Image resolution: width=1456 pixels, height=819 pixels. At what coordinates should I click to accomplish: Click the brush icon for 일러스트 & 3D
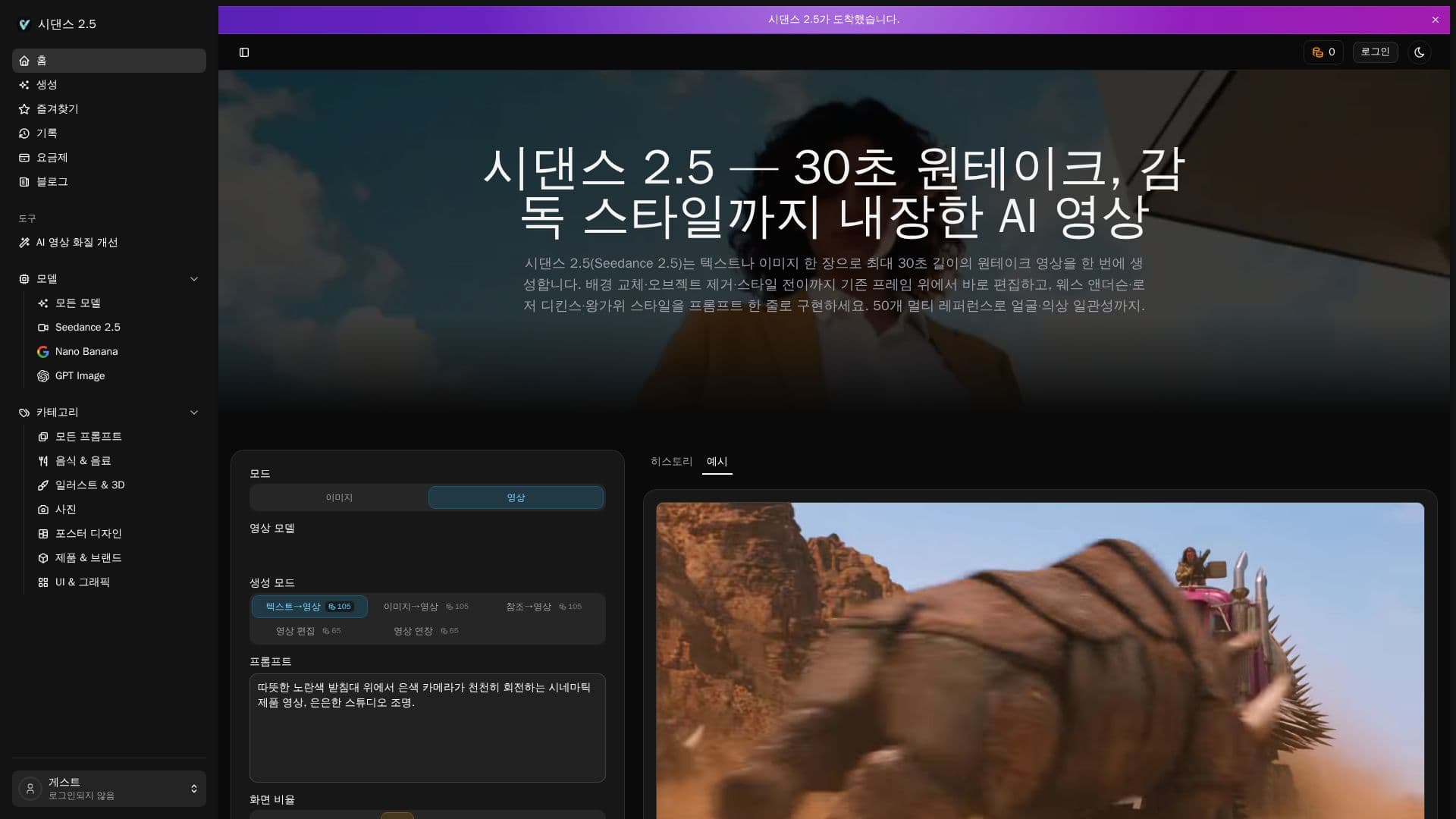43,485
